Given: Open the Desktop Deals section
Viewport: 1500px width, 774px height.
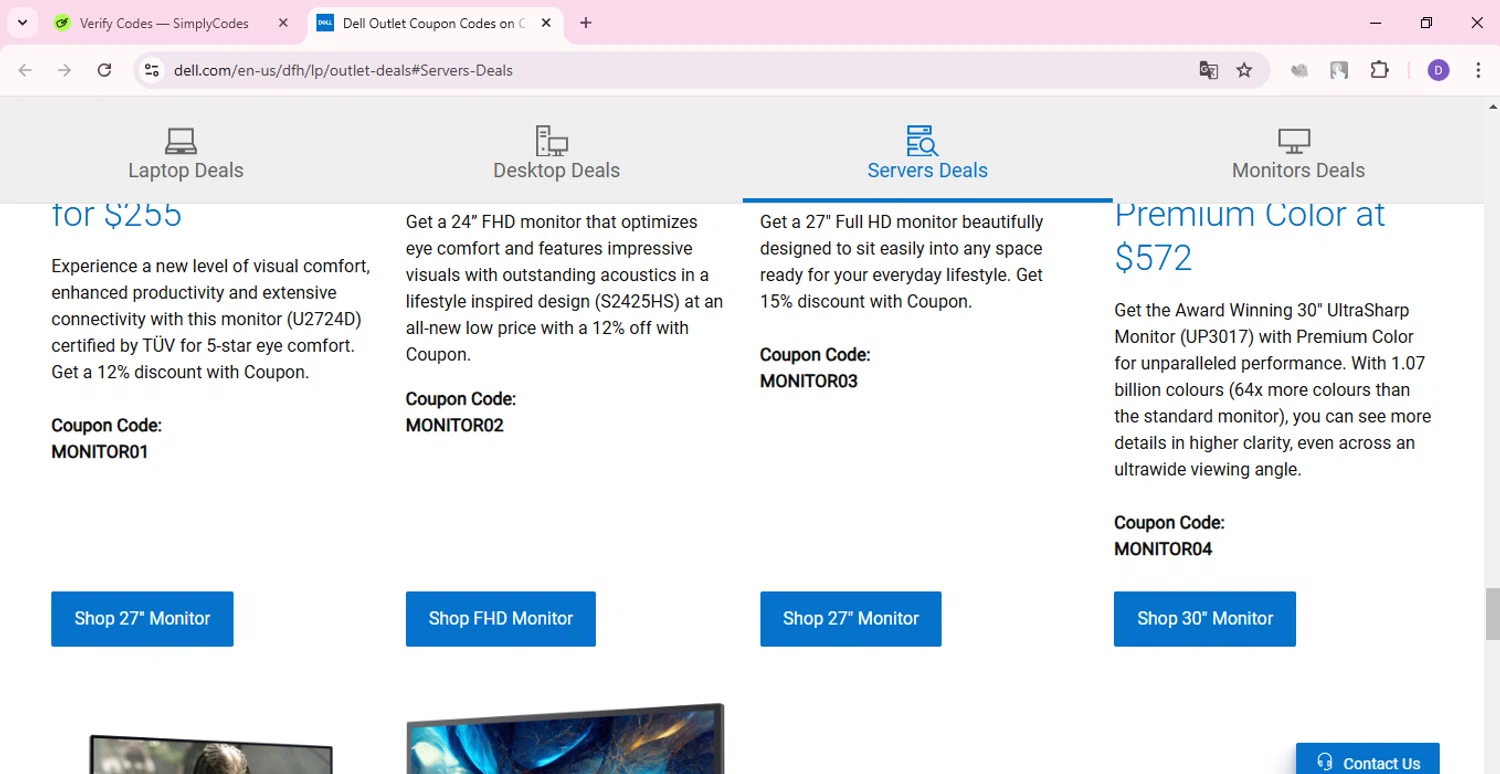Looking at the screenshot, I should pos(556,170).
